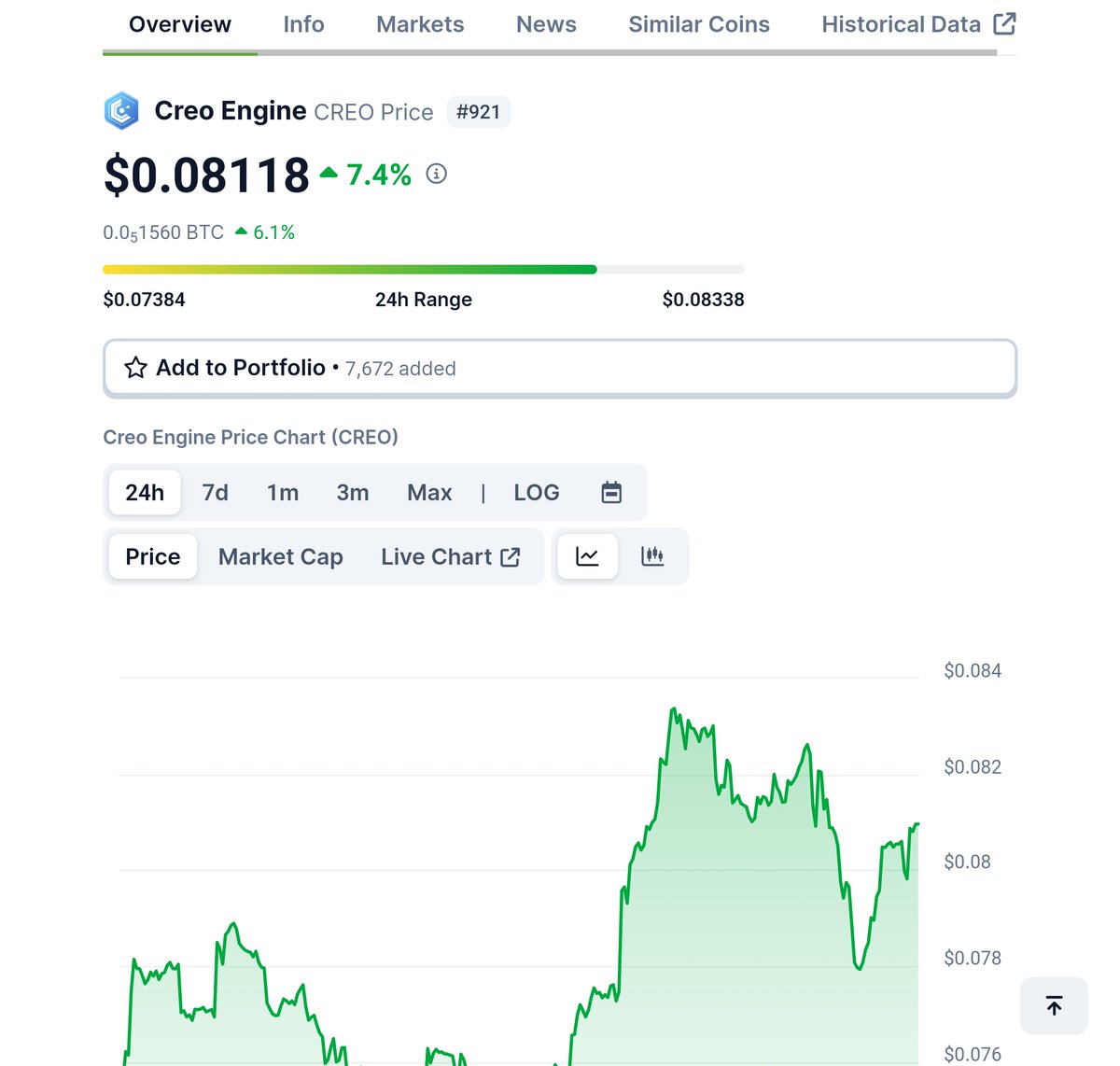Open Historical Data link
This screenshot has height=1066, width=1120.
(918, 25)
